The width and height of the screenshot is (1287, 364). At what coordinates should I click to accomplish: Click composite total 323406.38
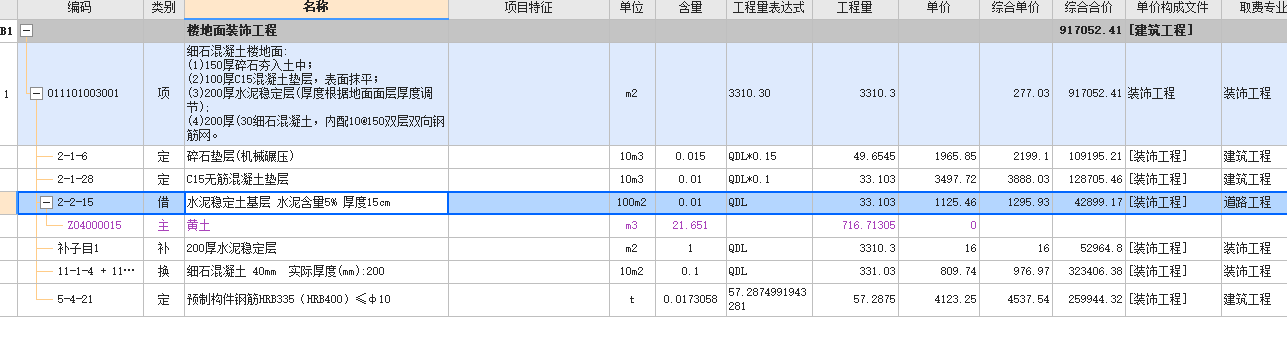pos(1090,271)
